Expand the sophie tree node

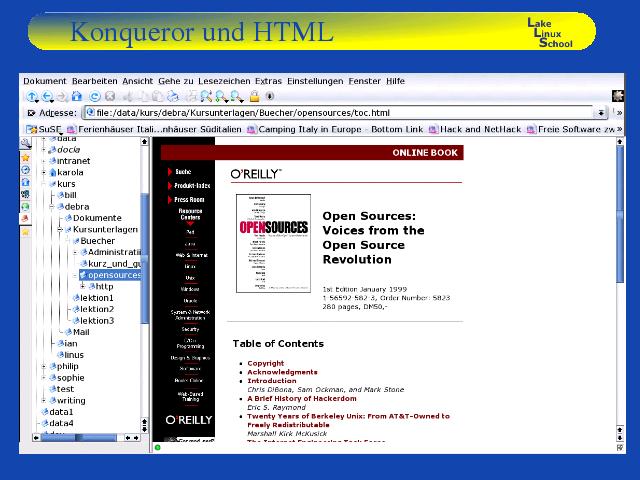pyautogui.click(x=44, y=378)
